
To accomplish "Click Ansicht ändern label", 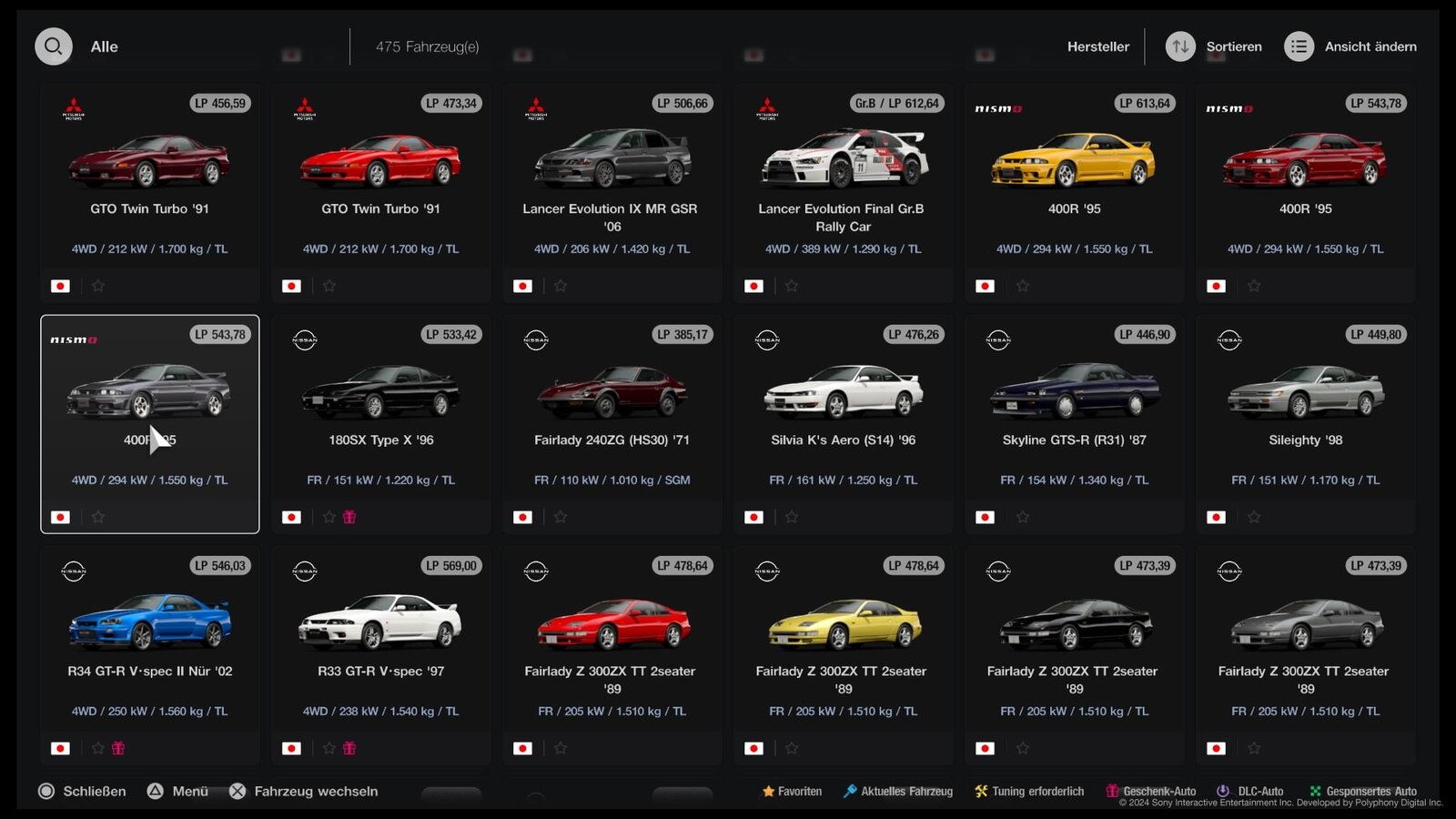I will click(1370, 46).
